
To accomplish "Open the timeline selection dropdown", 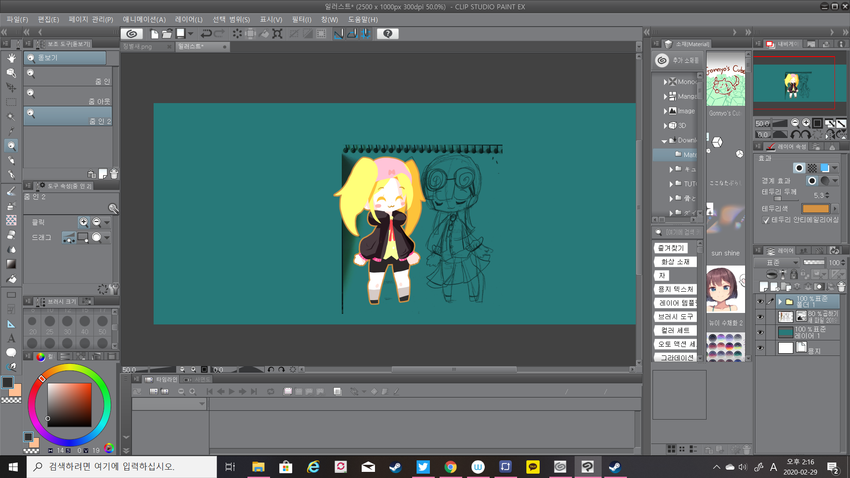I will pyautogui.click(x=169, y=404).
